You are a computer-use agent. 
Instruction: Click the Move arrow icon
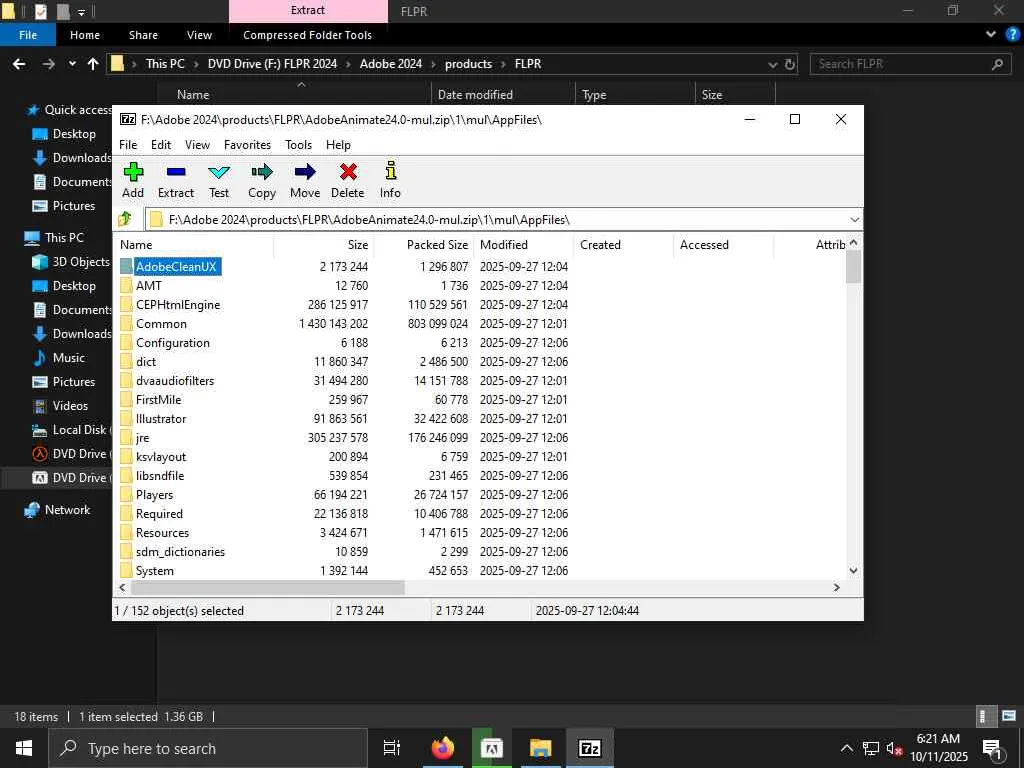pos(305,172)
